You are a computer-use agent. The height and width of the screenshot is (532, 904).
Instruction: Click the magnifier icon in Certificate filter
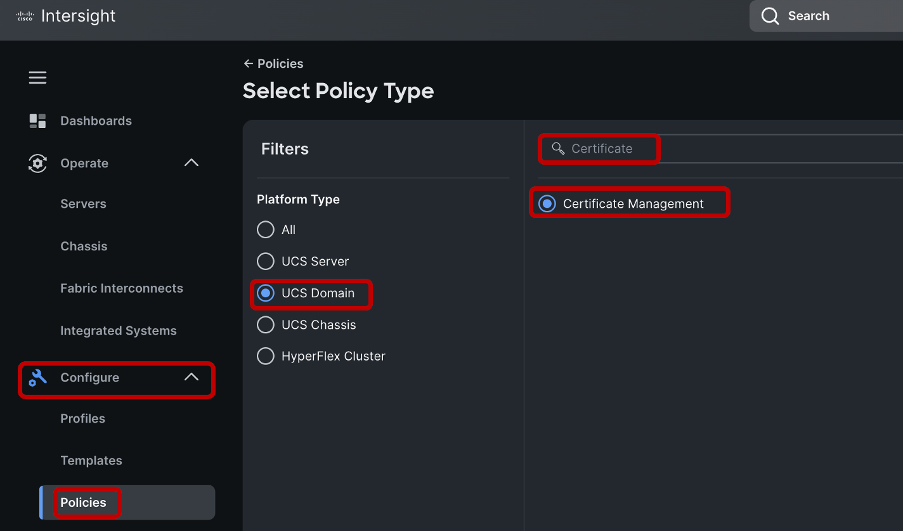click(x=558, y=148)
